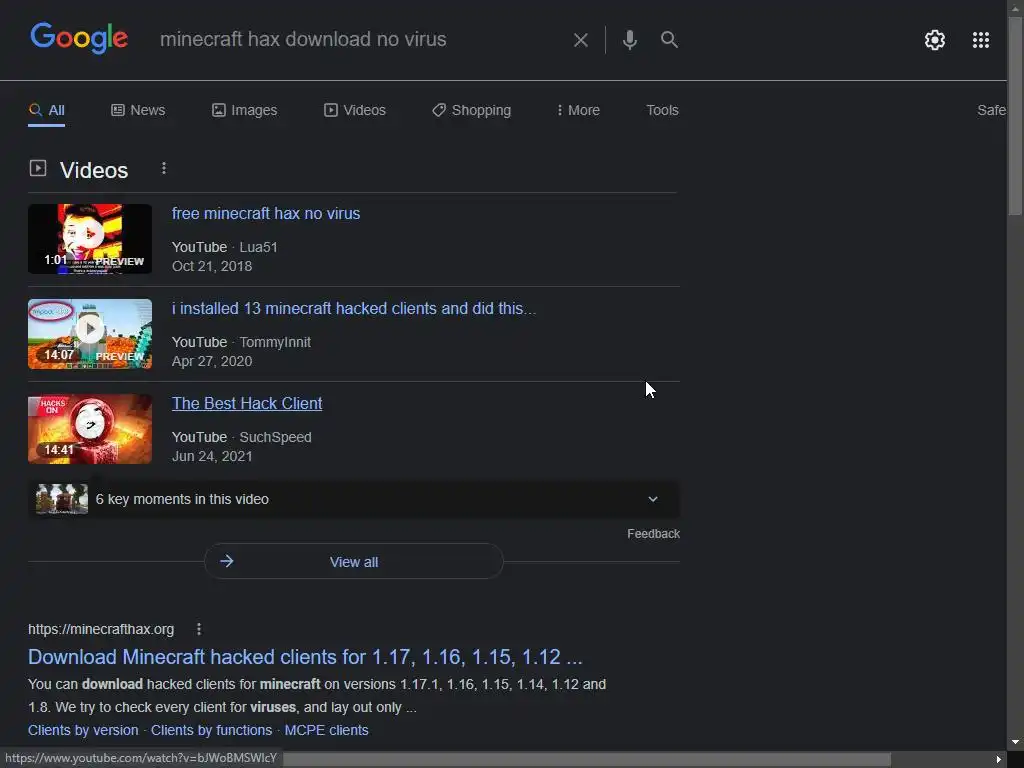Open three-dot menu next to minecrafthax.org
Image resolution: width=1024 pixels, height=768 pixels.
(x=199, y=629)
